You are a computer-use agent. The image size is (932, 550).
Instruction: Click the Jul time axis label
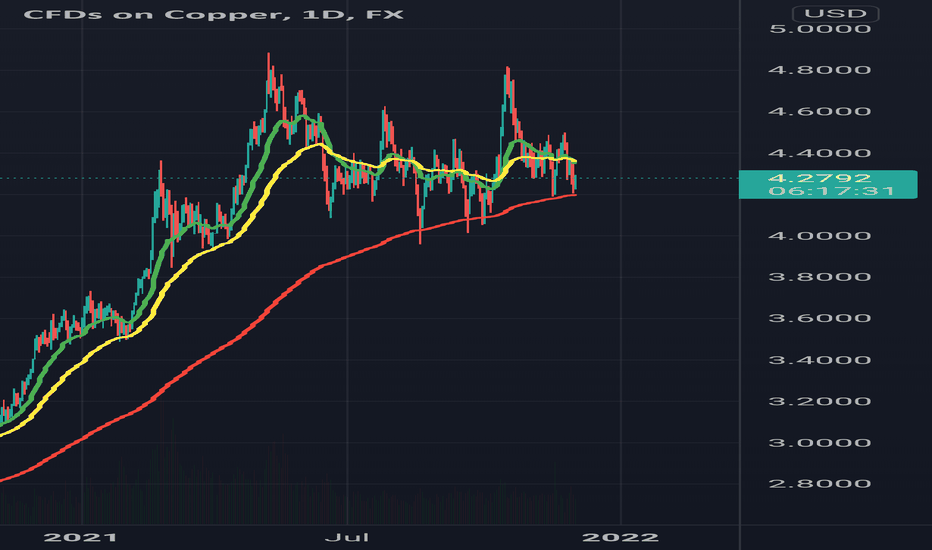(x=347, y=538)
